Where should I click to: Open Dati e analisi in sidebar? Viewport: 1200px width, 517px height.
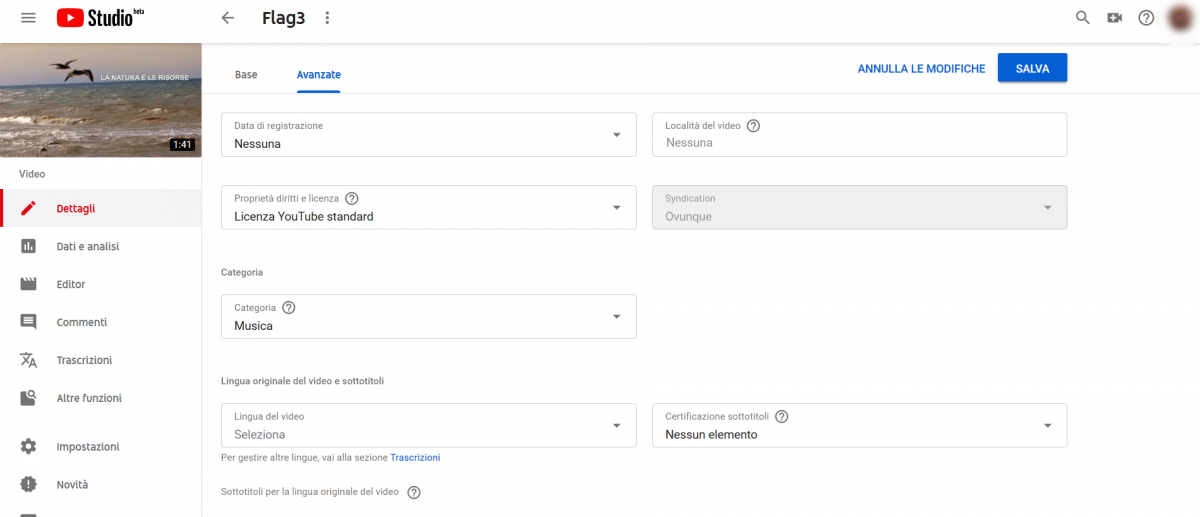(x=88, y=246)
